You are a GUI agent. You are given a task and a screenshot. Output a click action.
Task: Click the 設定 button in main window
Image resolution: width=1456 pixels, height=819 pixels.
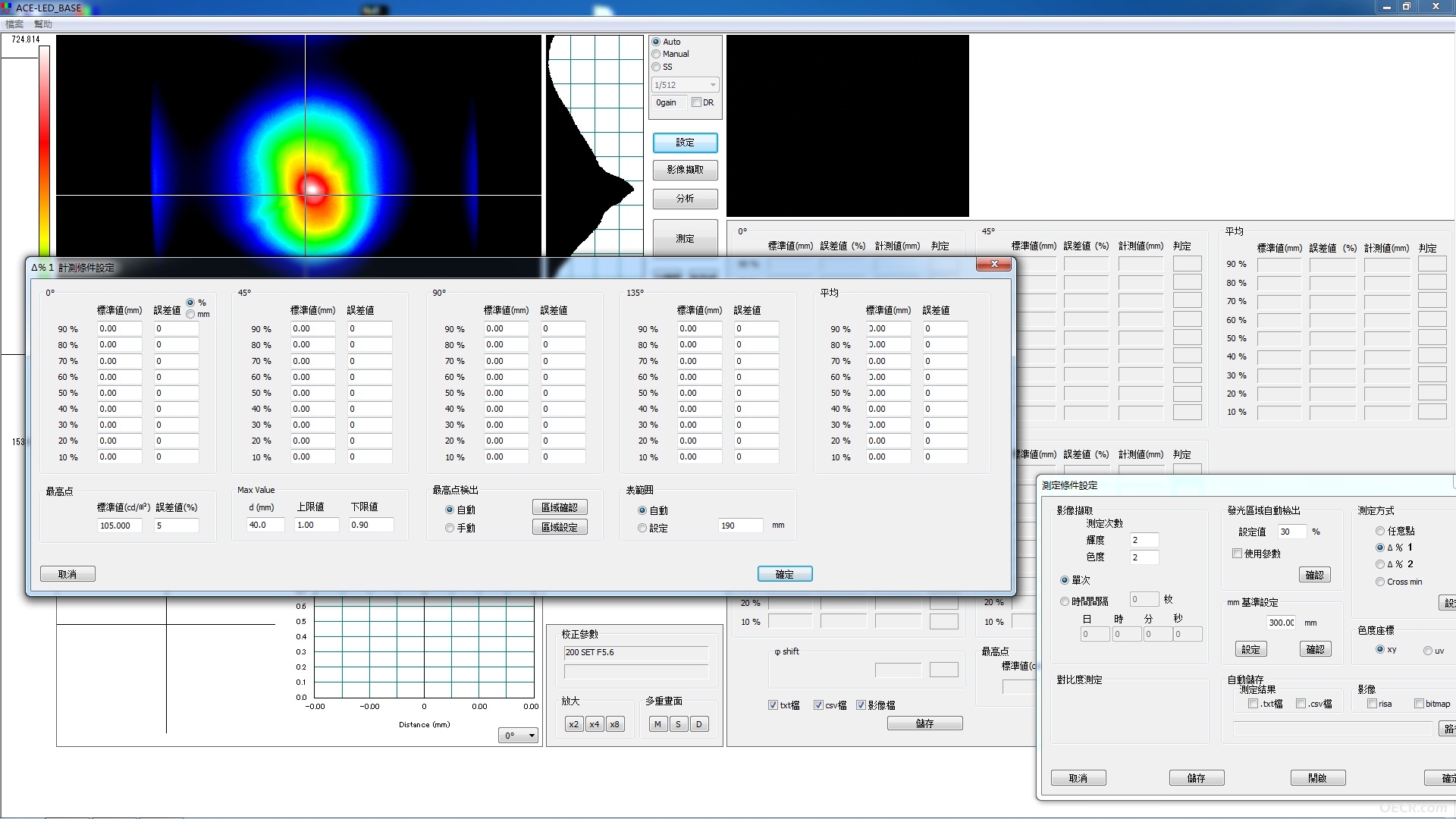(x=685, y=143)
